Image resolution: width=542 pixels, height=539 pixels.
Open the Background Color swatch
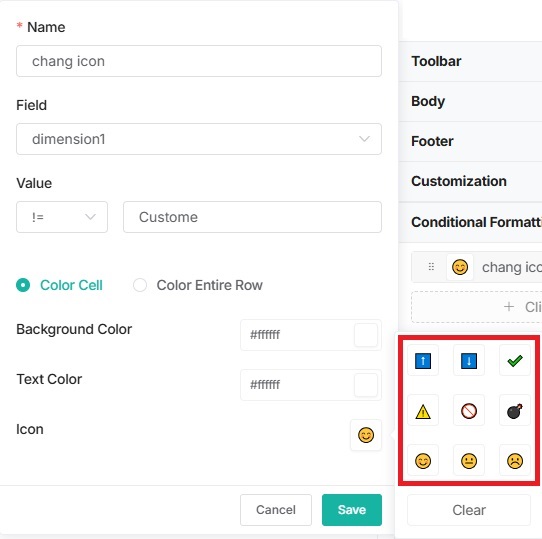[366, 335]
